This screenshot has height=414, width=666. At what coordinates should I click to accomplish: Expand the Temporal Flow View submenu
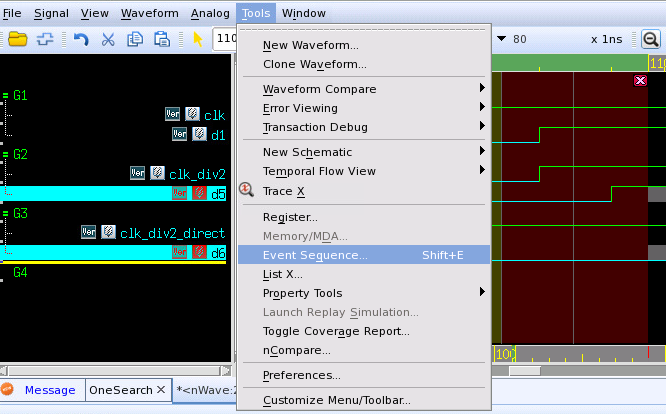482,170
